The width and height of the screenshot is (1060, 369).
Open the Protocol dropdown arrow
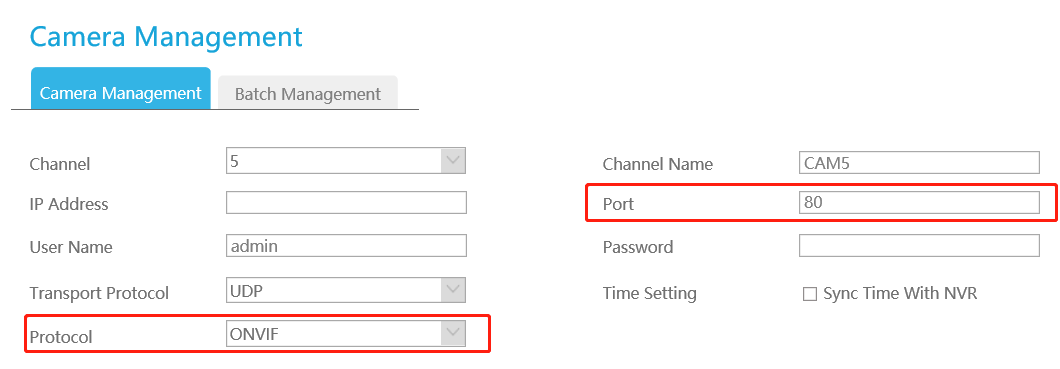click(453, 333)
